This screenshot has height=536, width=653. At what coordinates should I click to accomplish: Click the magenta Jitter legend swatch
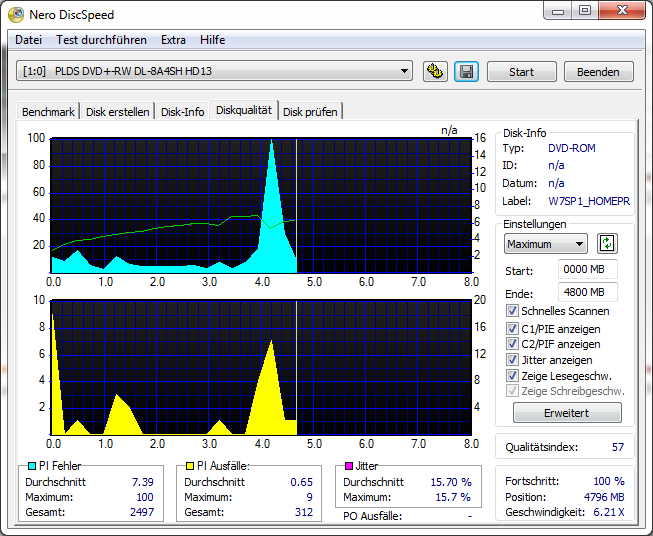(x=349, y=466)
